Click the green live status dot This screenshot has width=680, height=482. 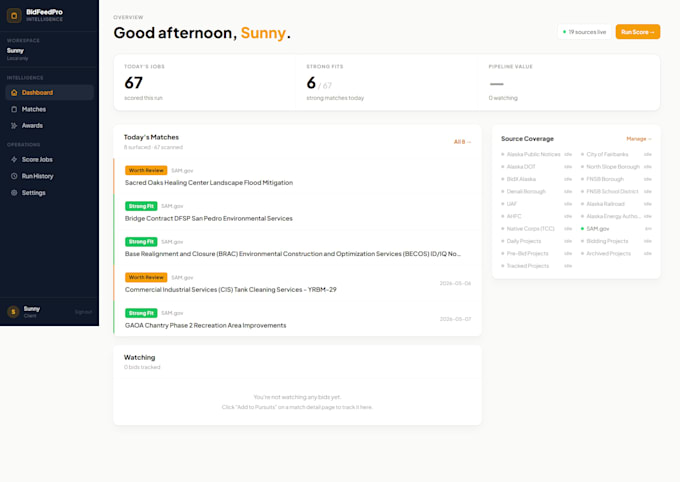tap(564, 32)
